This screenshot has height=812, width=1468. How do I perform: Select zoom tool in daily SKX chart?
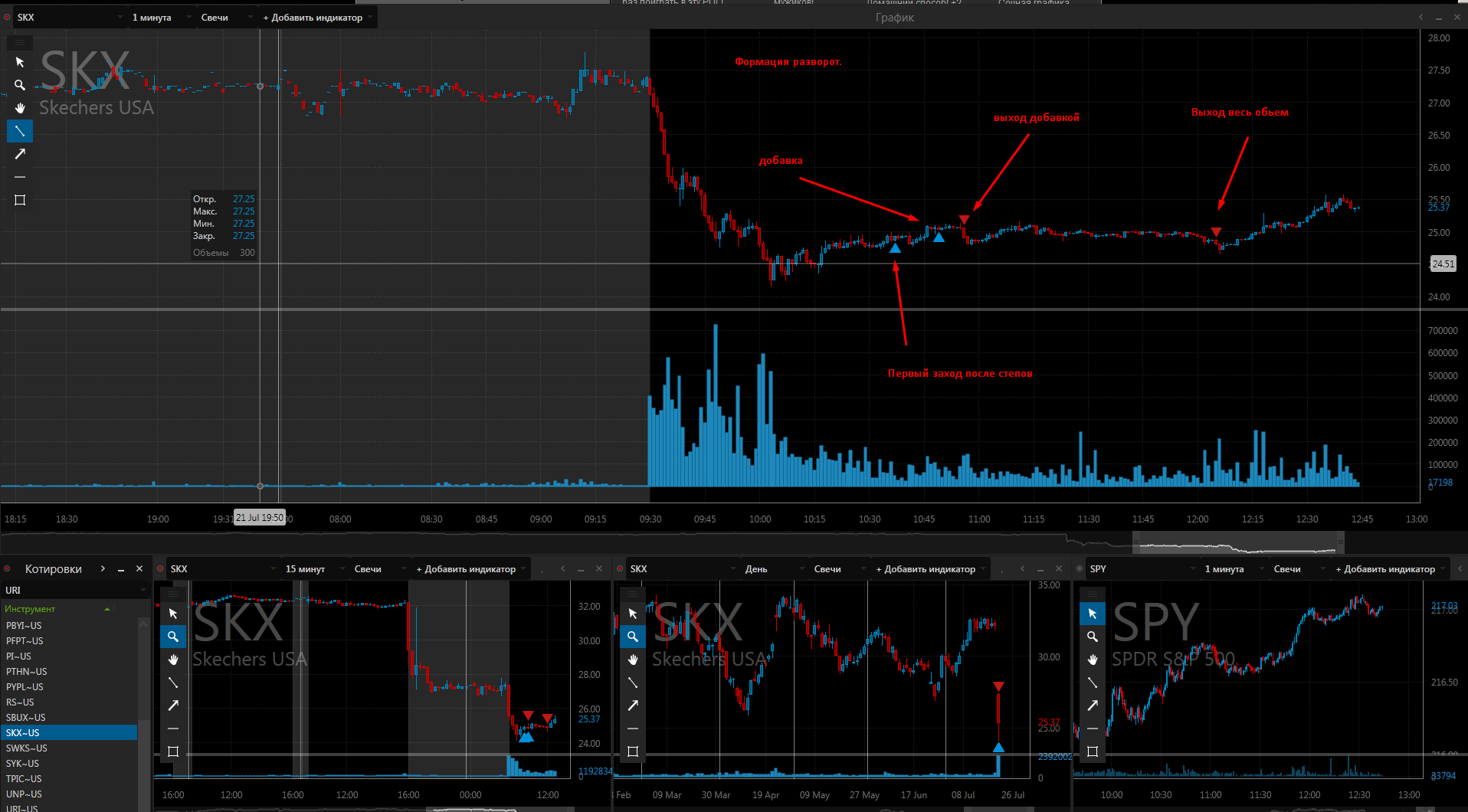[x=633, y=637]
